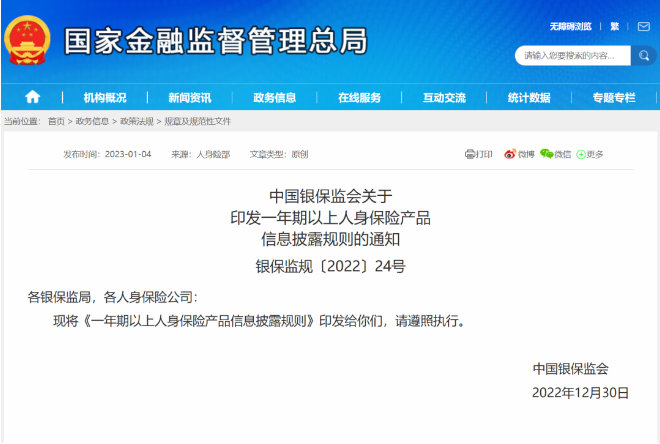Click the search magnifier button
Viewport: 660px width, 444px height.
(x=644, y=56)
